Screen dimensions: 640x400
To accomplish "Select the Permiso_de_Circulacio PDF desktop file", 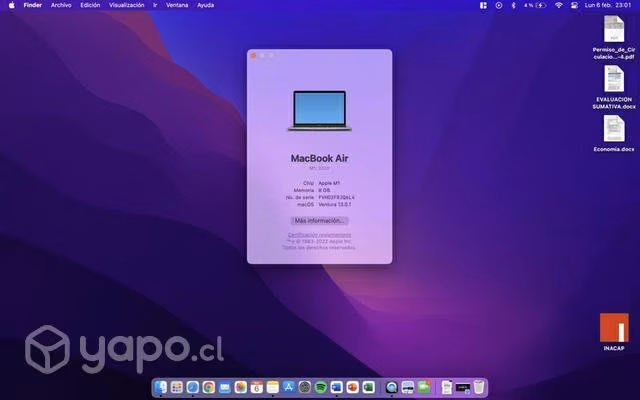I will tap(614, 38).
